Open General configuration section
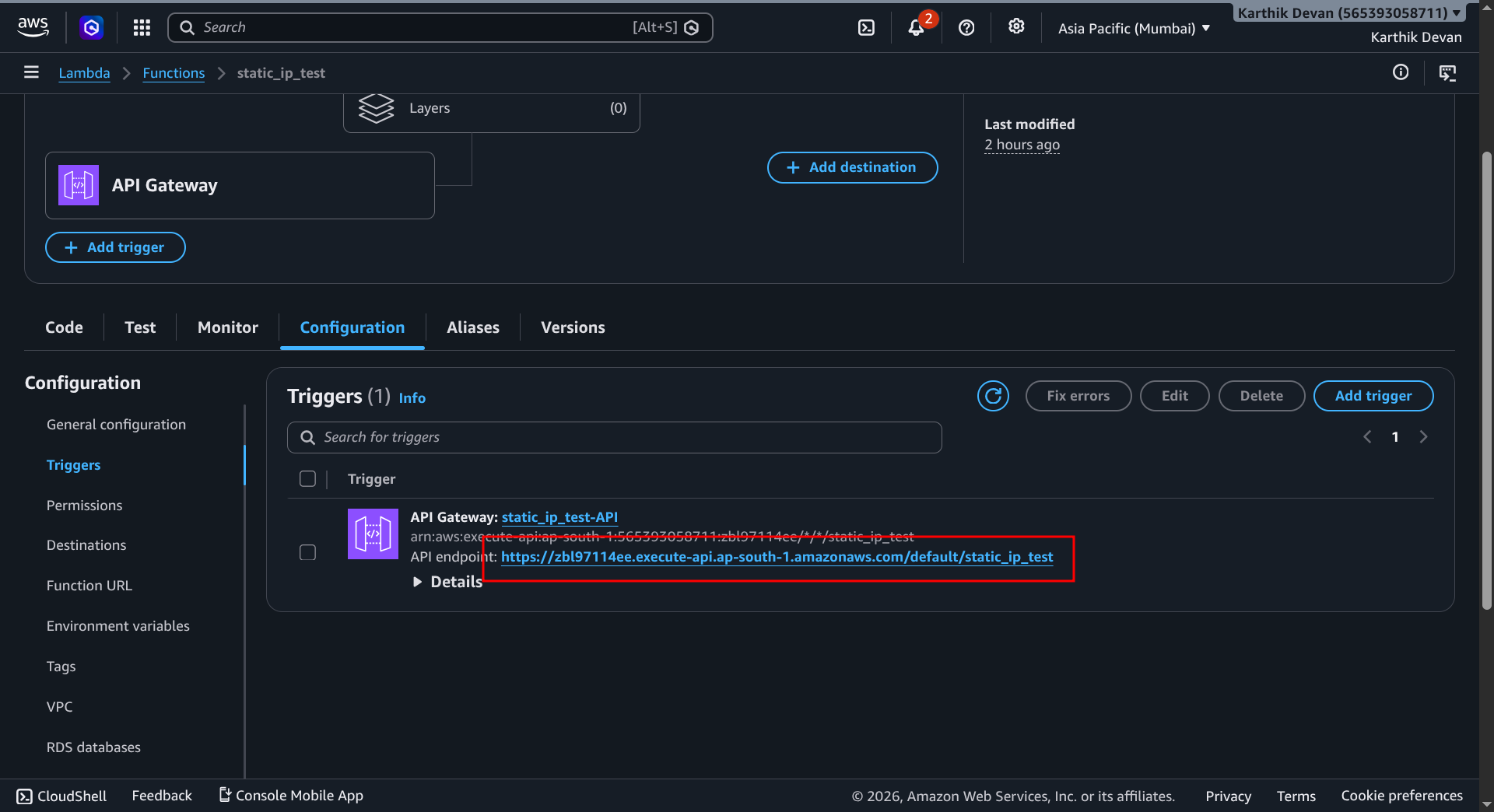 click(x=116, y=425)
